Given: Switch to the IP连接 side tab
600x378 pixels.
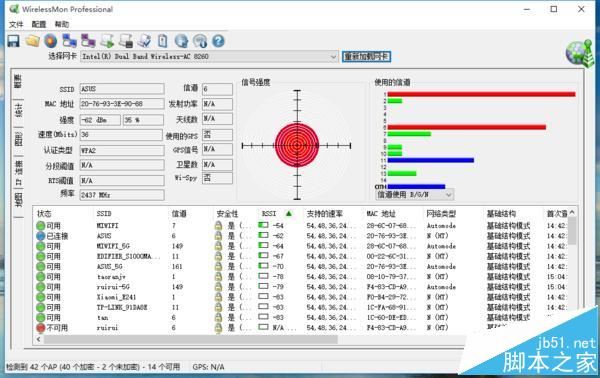Looking at the screenshot, I should 18,173.
